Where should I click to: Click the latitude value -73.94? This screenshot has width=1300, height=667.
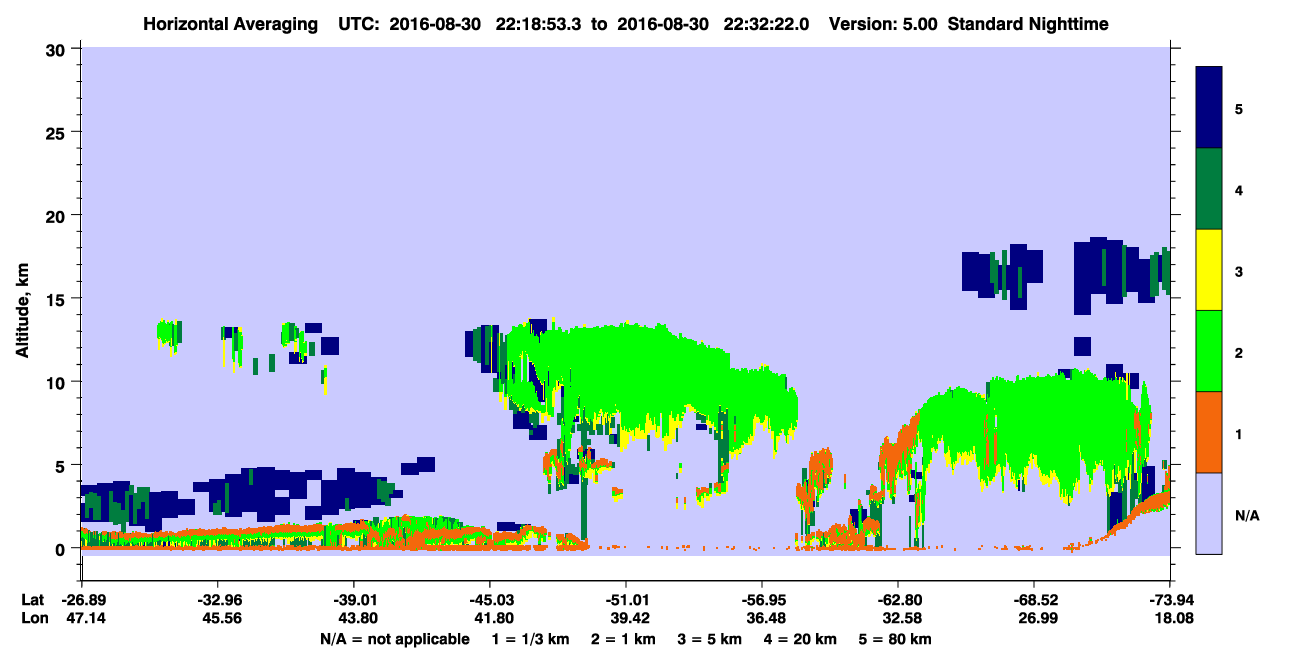coord(1170,600)
